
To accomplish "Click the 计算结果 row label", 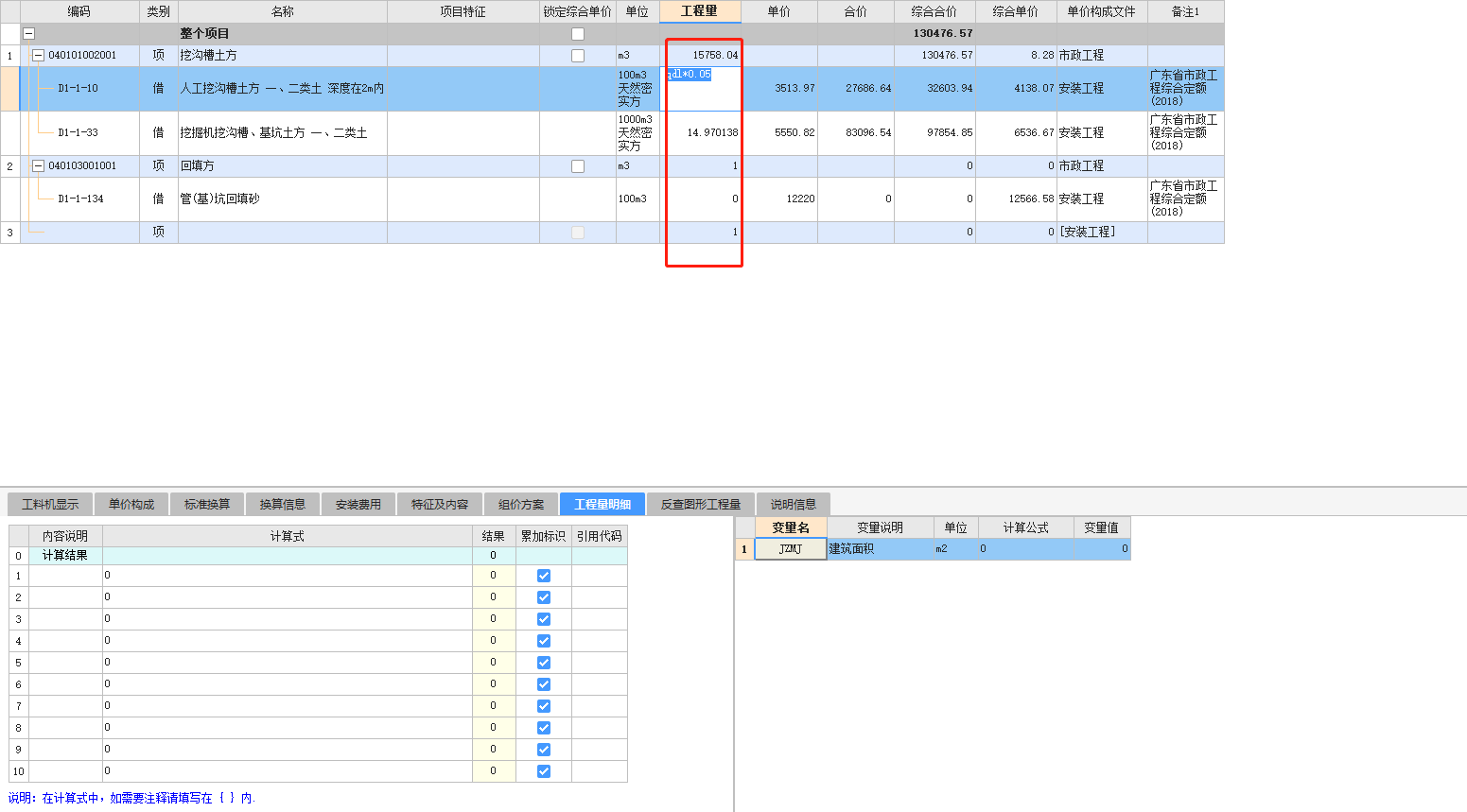I will point(65,556).
